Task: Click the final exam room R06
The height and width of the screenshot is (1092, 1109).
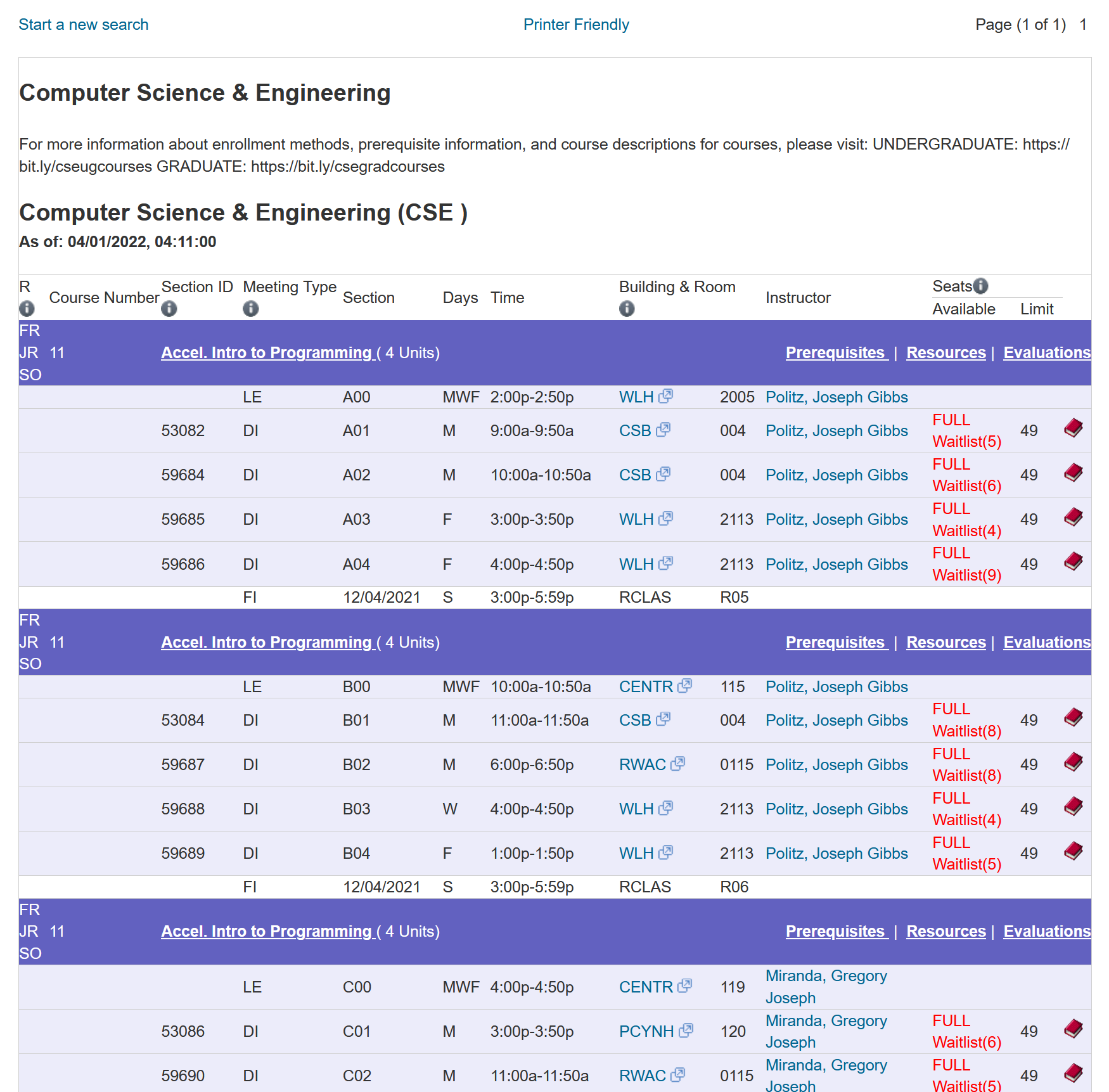Action: pyautogui.click(x=734, y=887)
